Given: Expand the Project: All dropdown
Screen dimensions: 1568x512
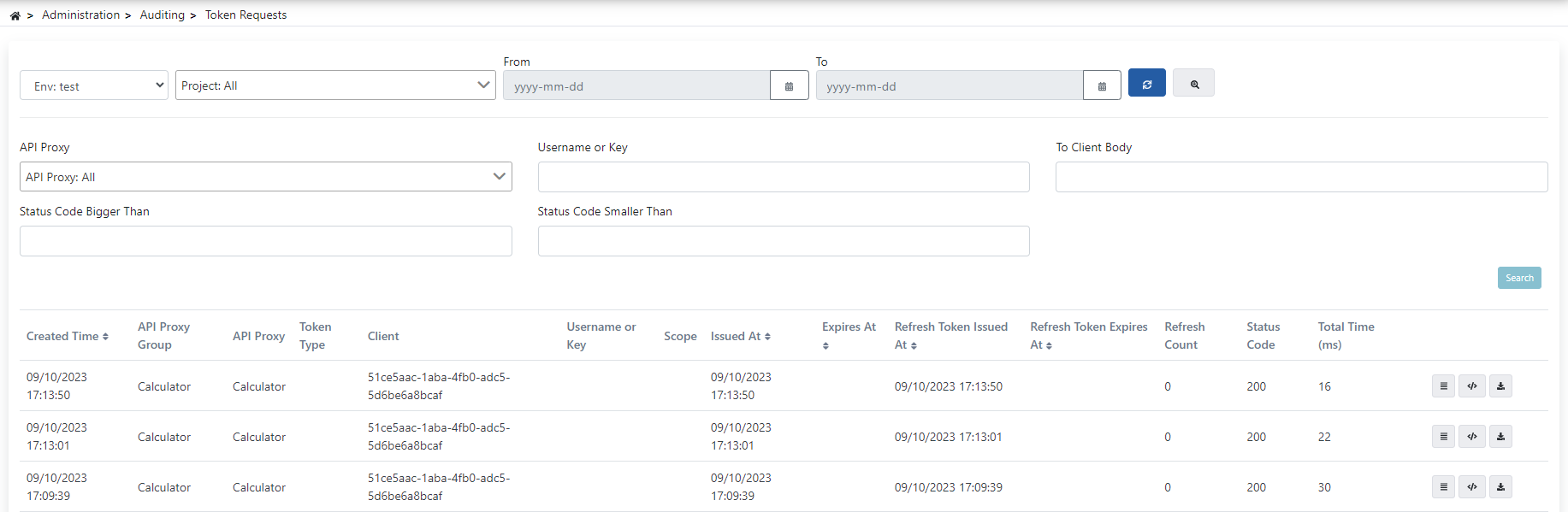Looking at the screenshot, I should tap(335, 85).
